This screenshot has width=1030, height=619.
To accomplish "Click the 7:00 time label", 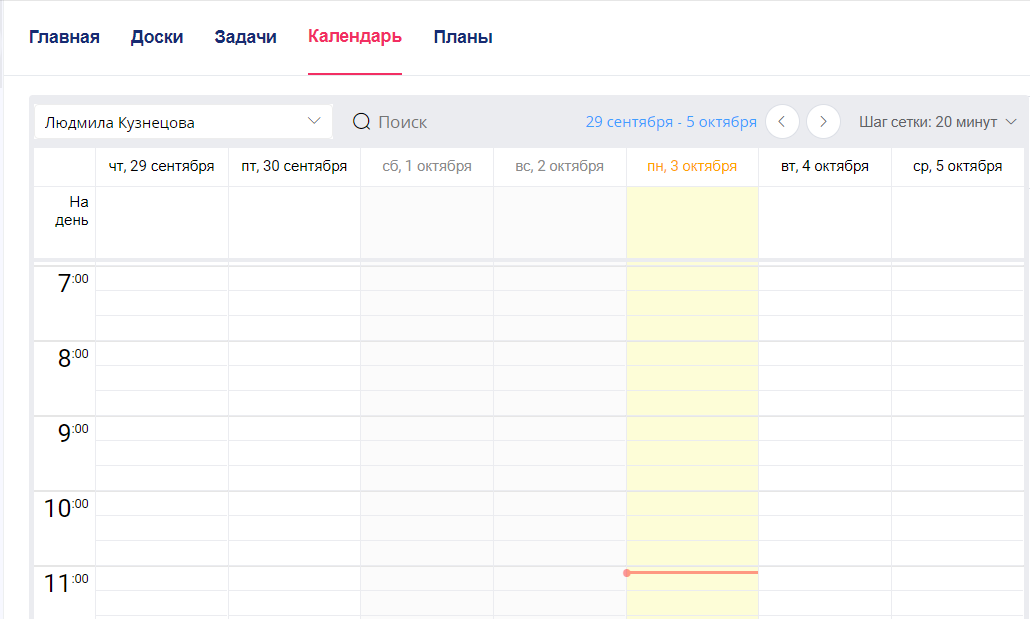I will tap(73, 283).
